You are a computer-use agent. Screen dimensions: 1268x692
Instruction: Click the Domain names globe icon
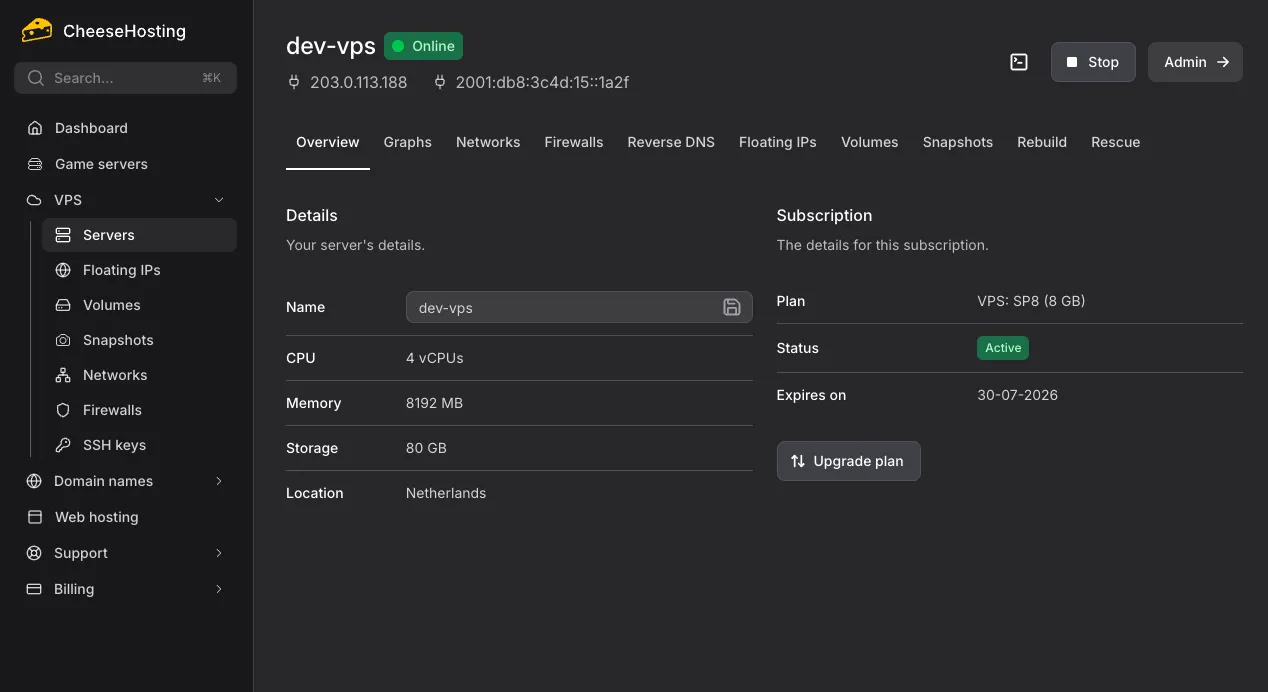(34, 481)
